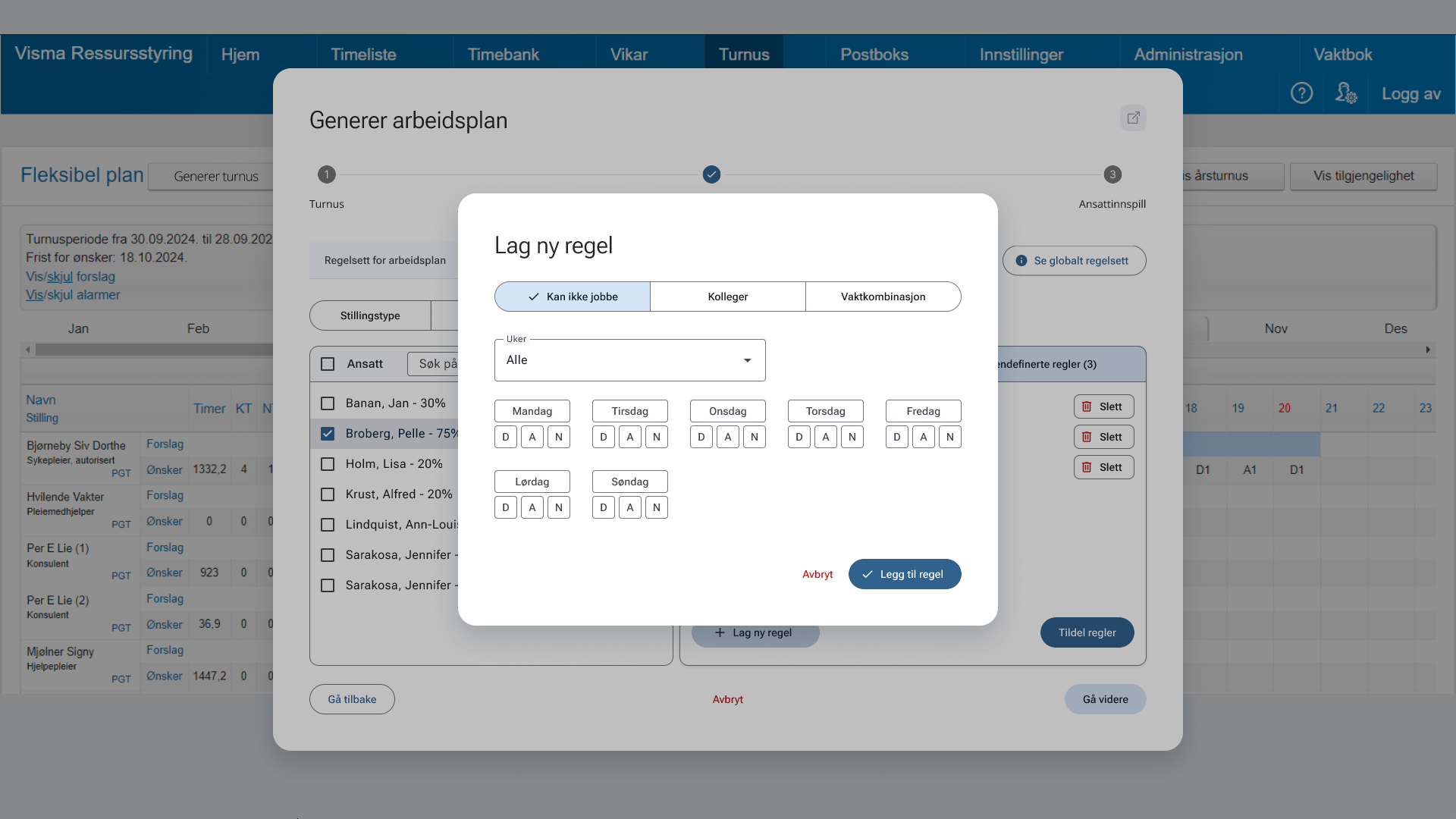
Task: Check Banan, Jan - 30% employee
Action: pos(328,403)
